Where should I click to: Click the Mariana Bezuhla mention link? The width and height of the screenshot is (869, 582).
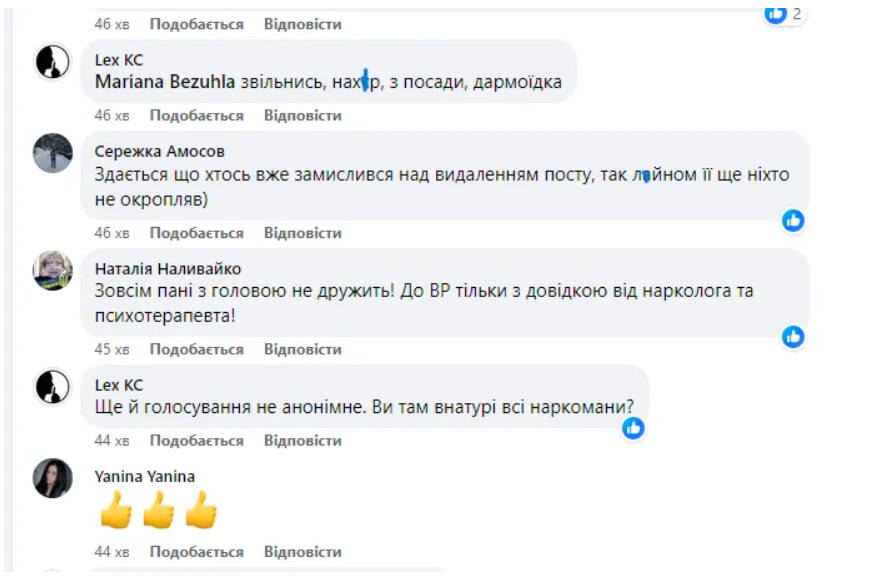coord(165,82)
